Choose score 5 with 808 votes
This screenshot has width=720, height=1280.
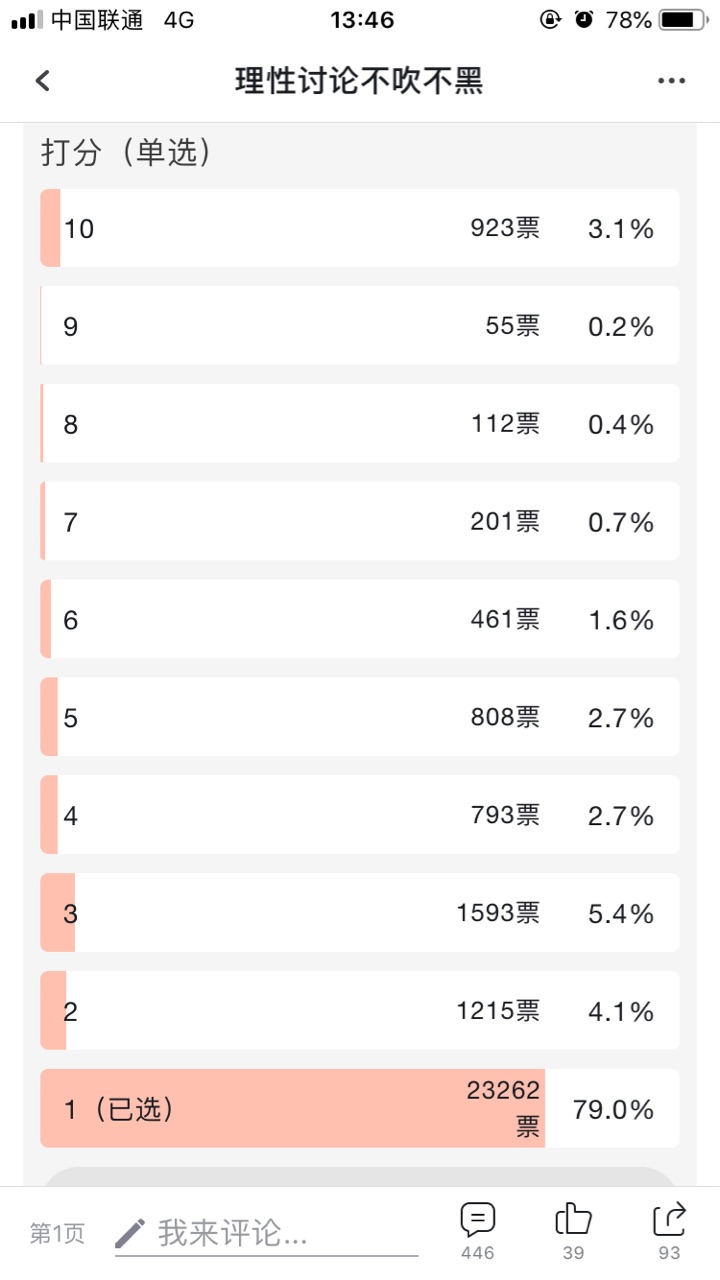click(360, 718)
